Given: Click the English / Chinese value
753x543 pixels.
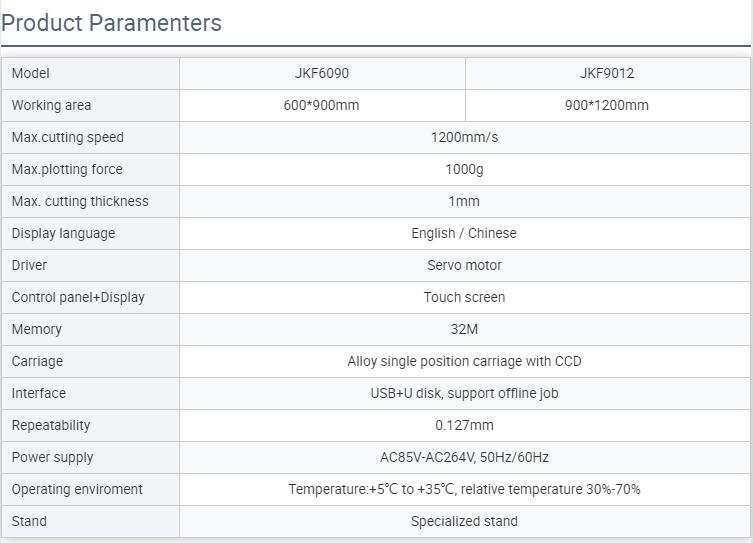Looking at the screenshot, I should tap(464, 233).
